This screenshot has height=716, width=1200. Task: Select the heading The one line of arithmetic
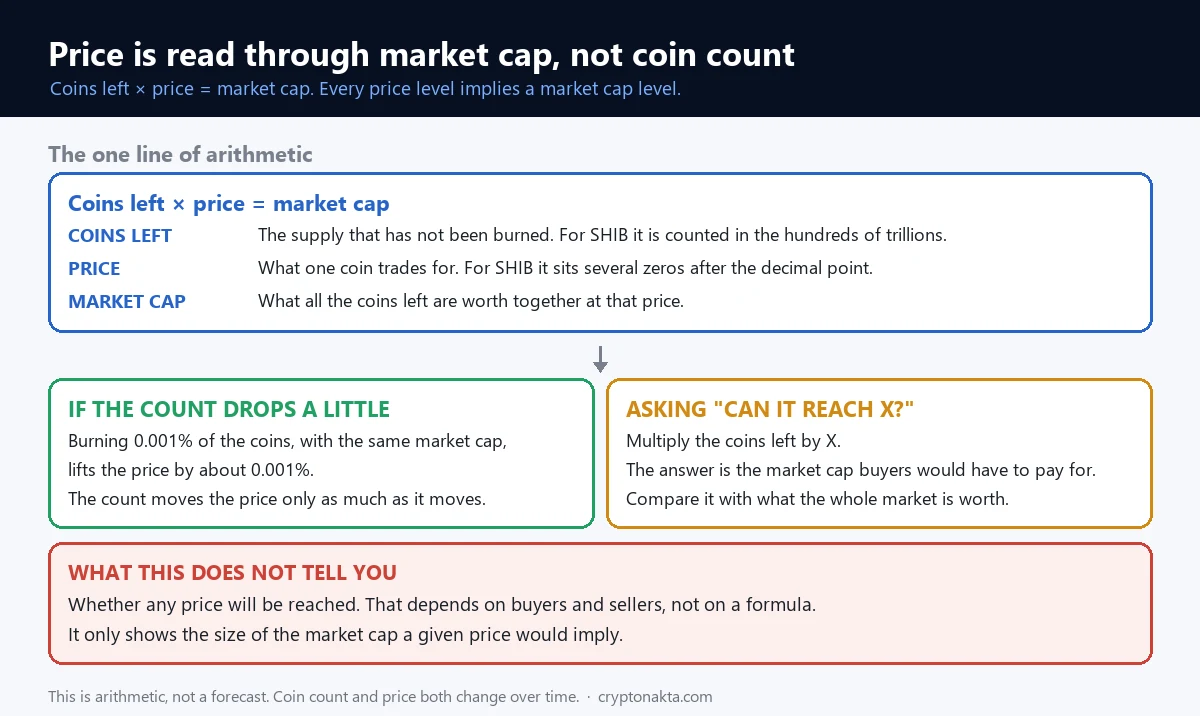pyautogui.click(x=180, y=154)
